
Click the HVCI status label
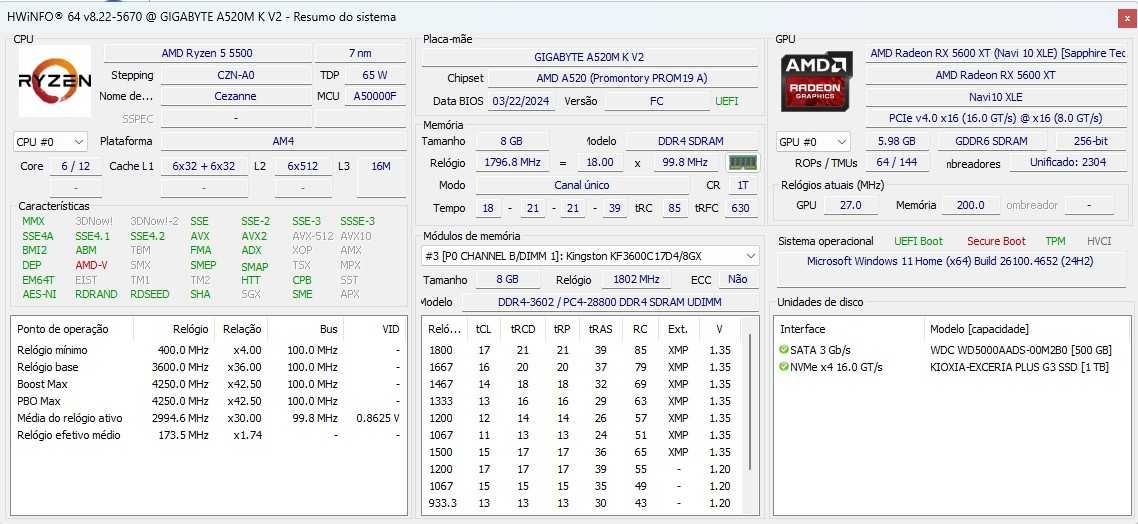(x=1099, y=241)
